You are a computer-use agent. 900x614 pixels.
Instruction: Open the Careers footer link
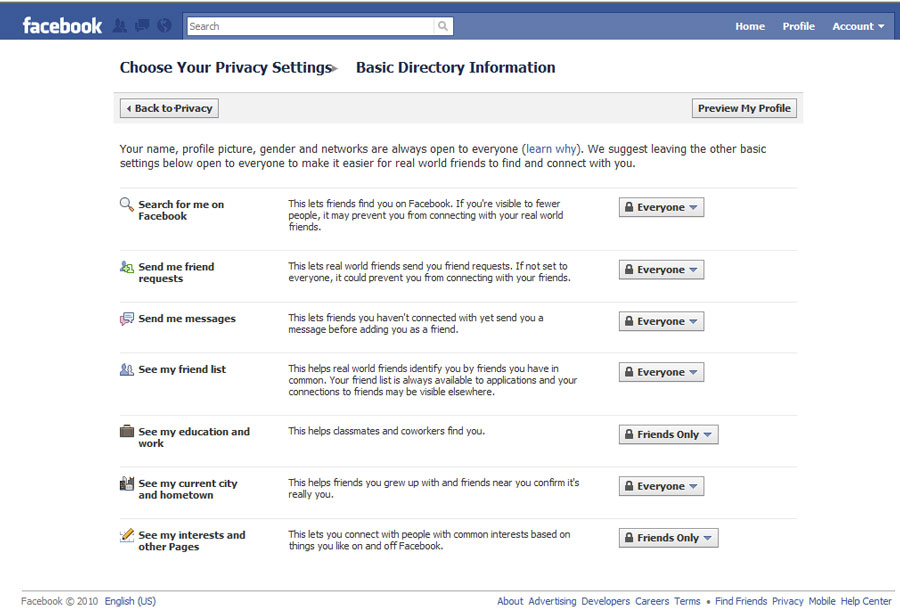652,601
